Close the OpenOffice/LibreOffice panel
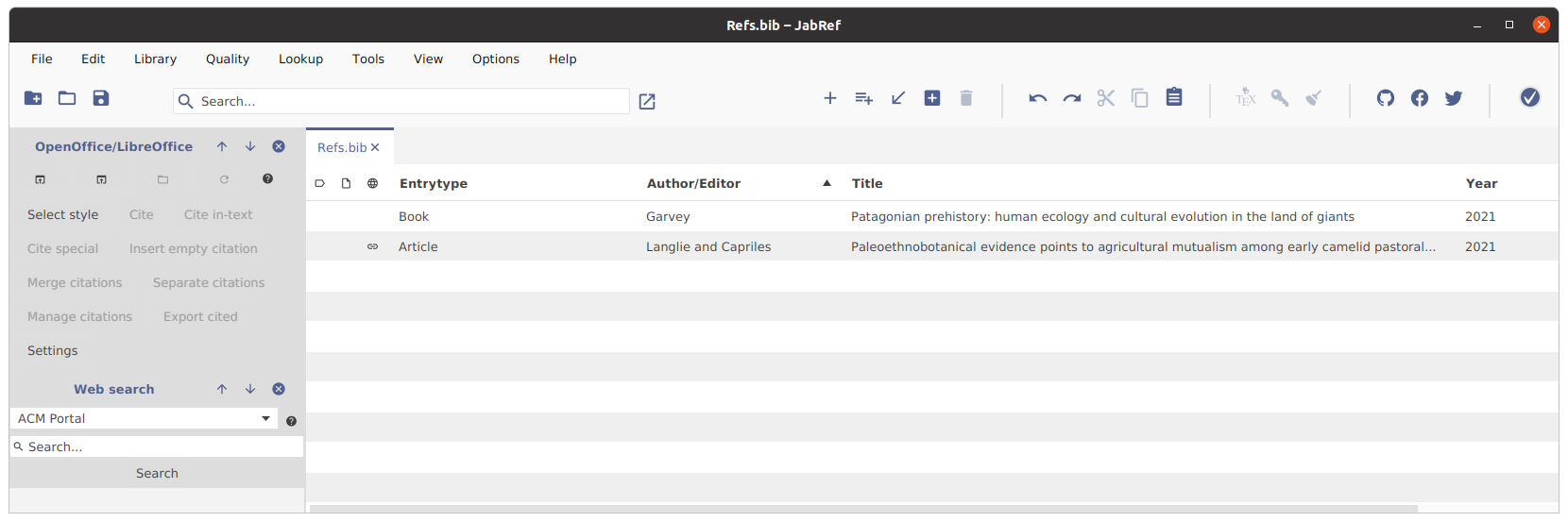Image resolution: width=1568 pixels, height=522 pixels. (x=279, y=146)
